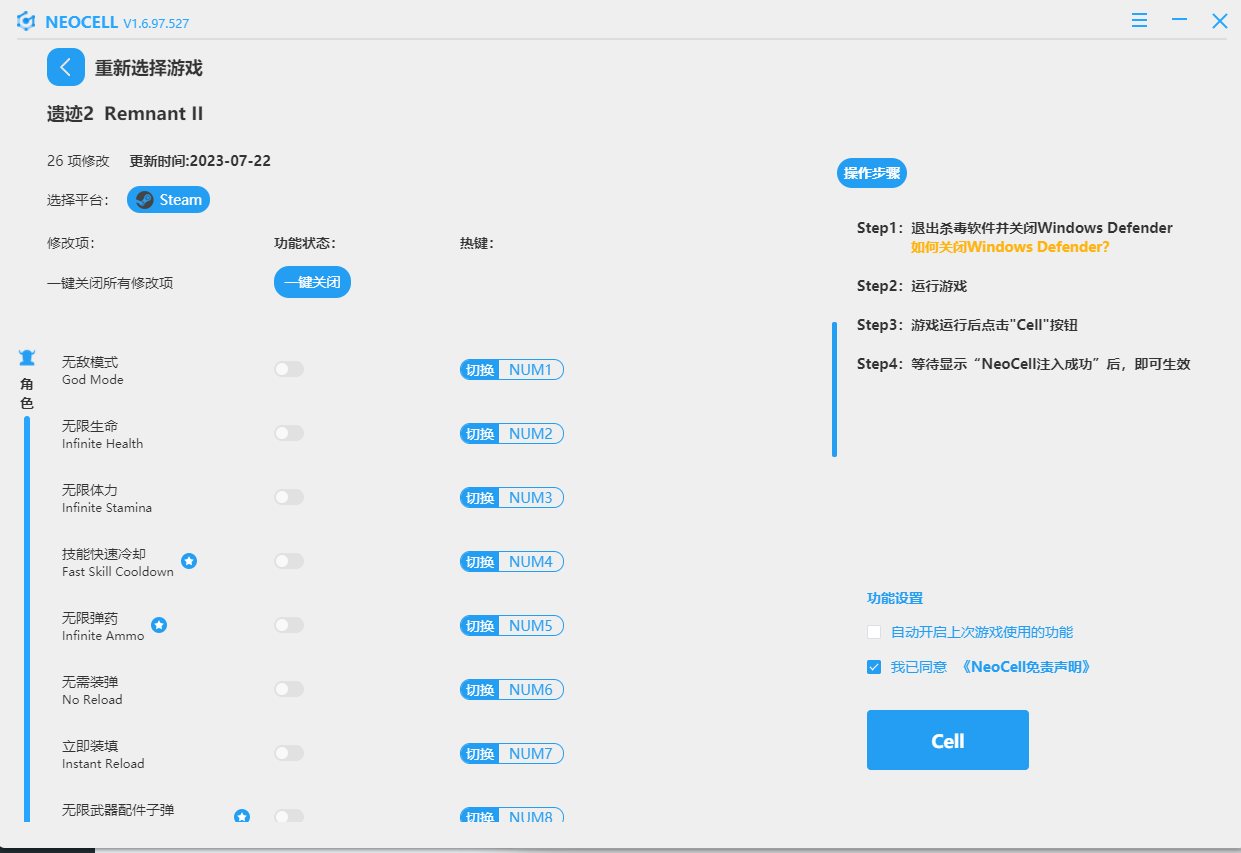Toggle the No Reload switch
This screenshot has width=1241, height=853.
(x=289, y=689)
